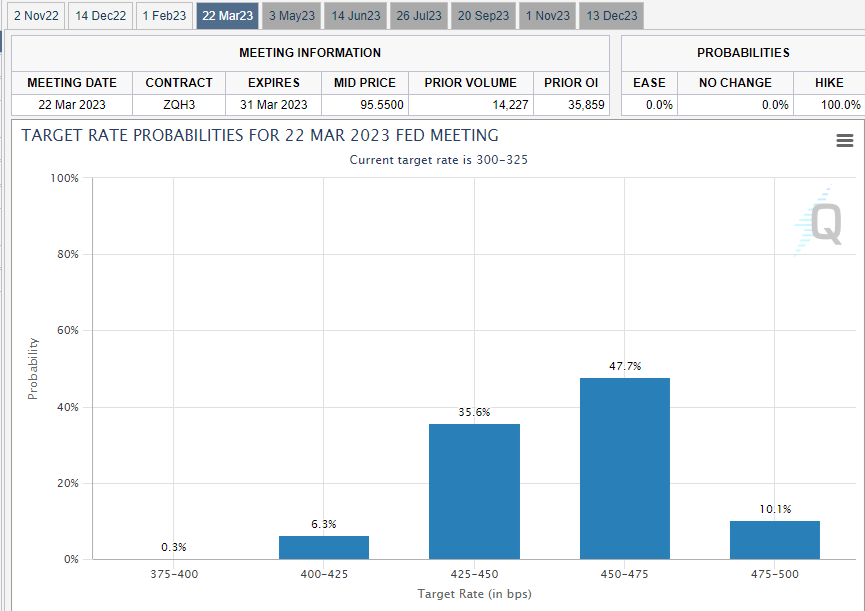Select the 14 Dec22 meeting tab

click(x=101, y=16)
